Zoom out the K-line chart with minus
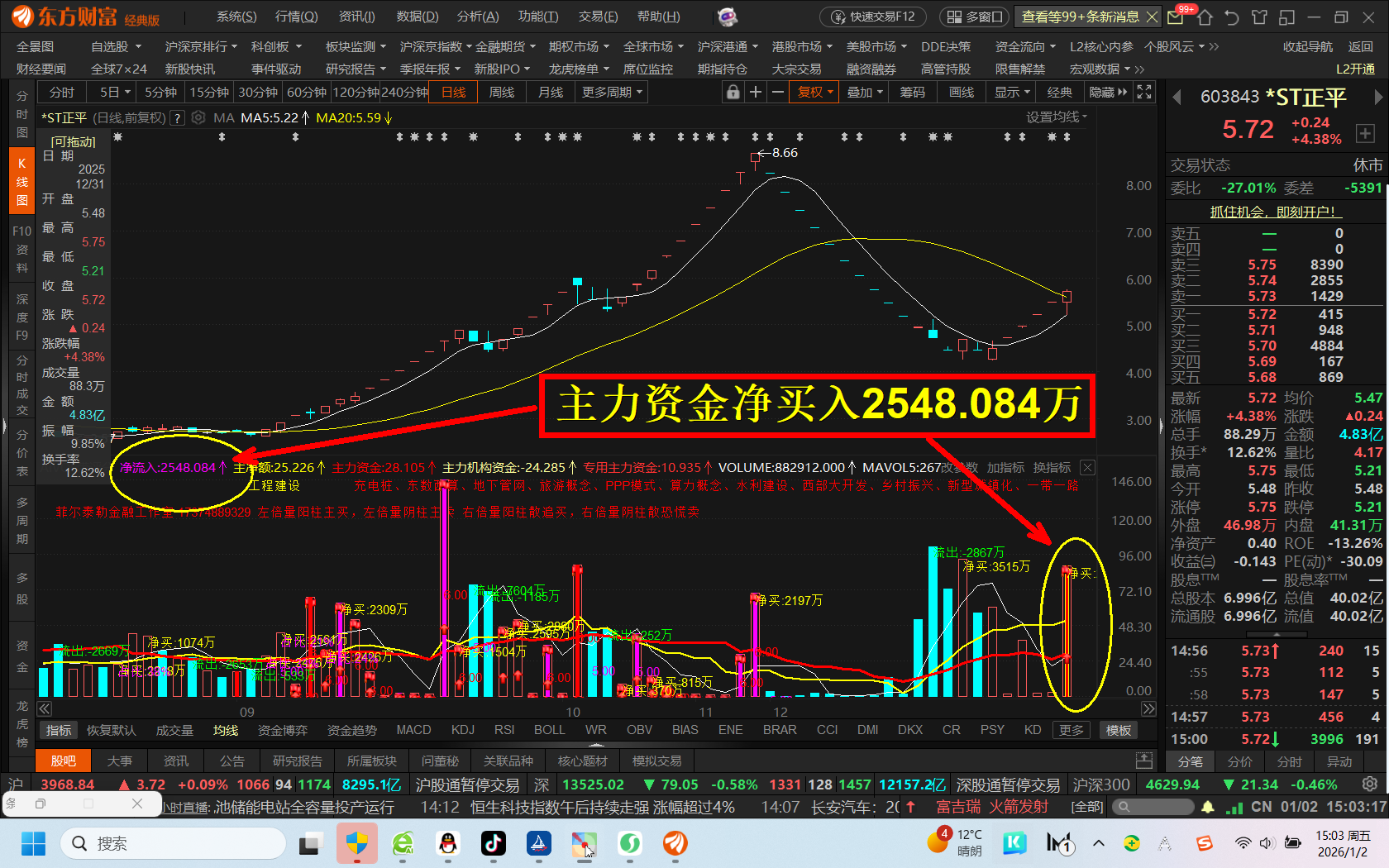This screenshot has height=868, width=1389. coord(777,93)
